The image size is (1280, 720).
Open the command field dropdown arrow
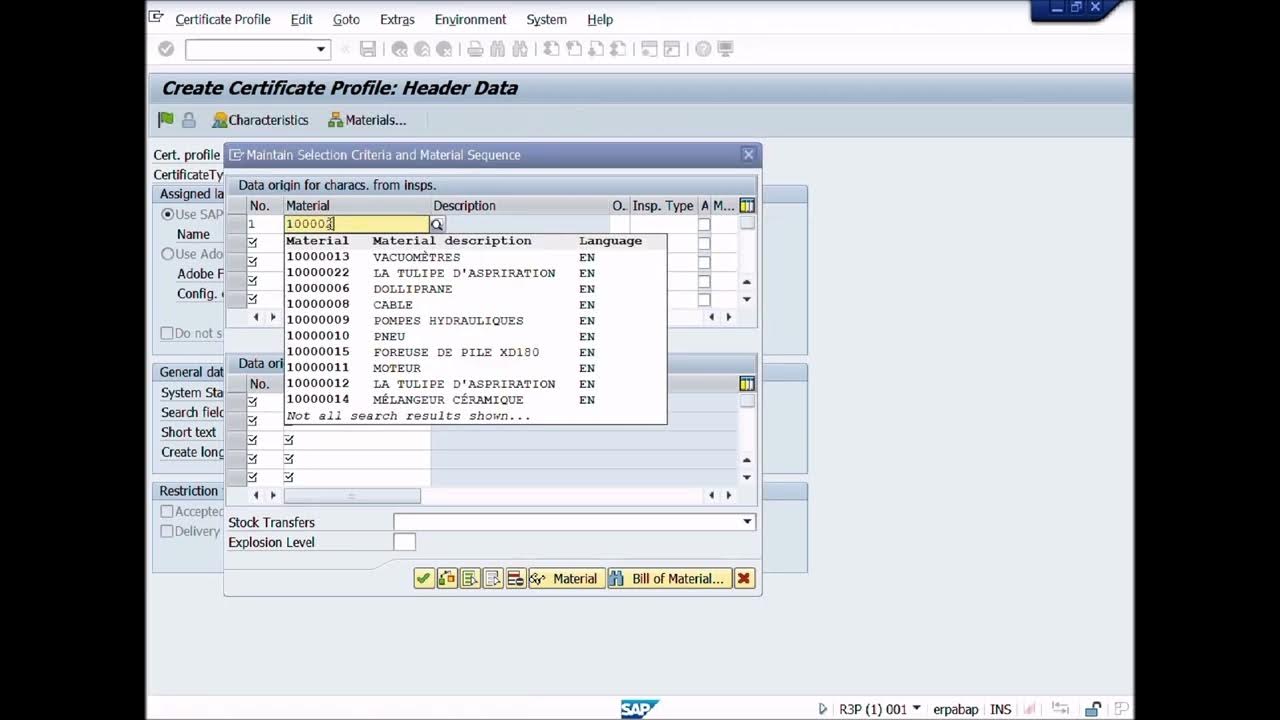pos(321,49)
